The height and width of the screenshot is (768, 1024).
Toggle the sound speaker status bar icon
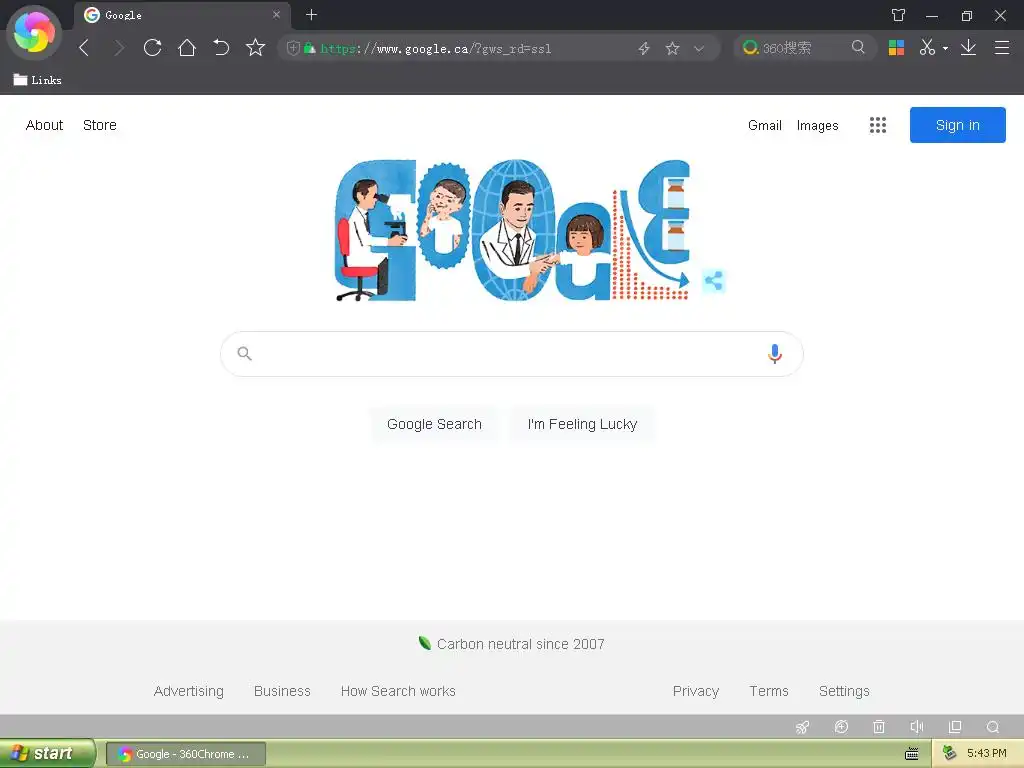(x=917, y=727)
